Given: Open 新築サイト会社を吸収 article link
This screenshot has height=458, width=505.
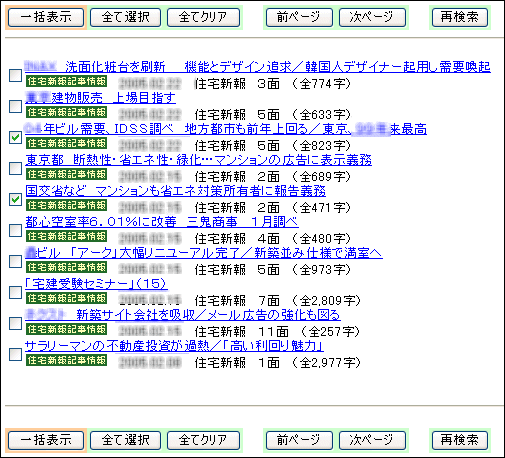Looking at the screenshot, I should pyautogui.click(x=183, y=315).
